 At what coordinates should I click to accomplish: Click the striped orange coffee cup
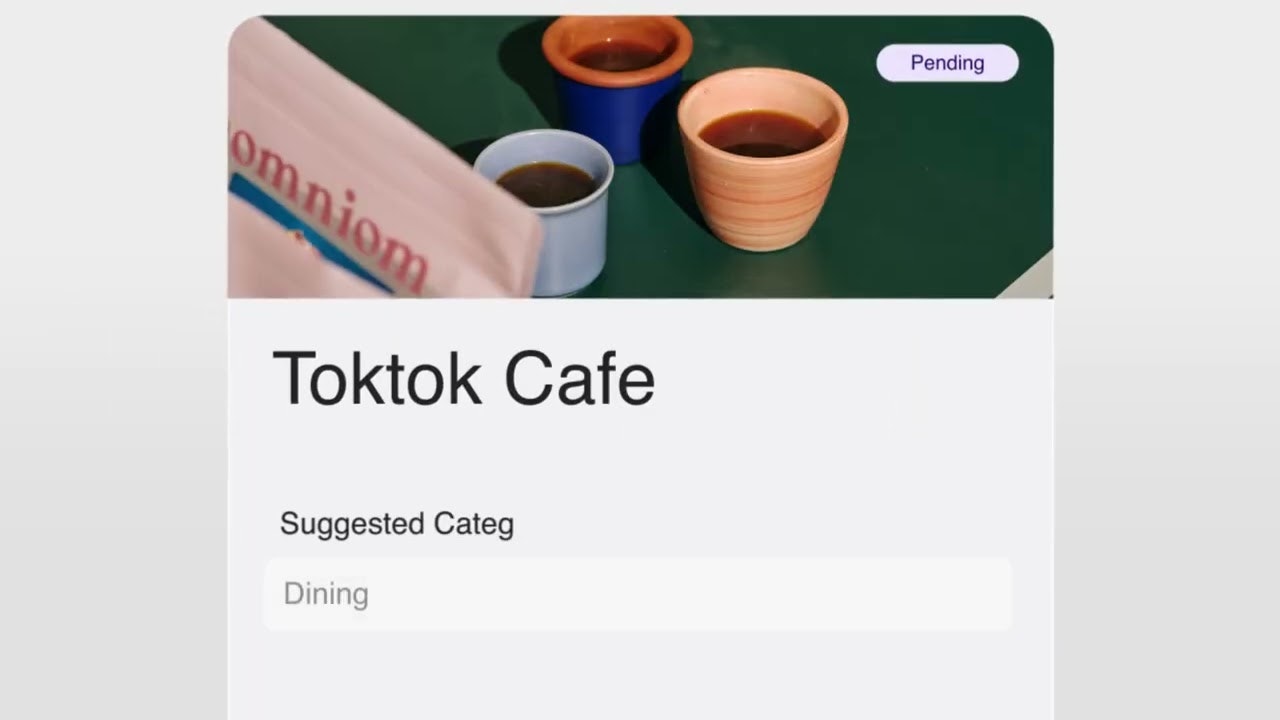tap(762, 158)
